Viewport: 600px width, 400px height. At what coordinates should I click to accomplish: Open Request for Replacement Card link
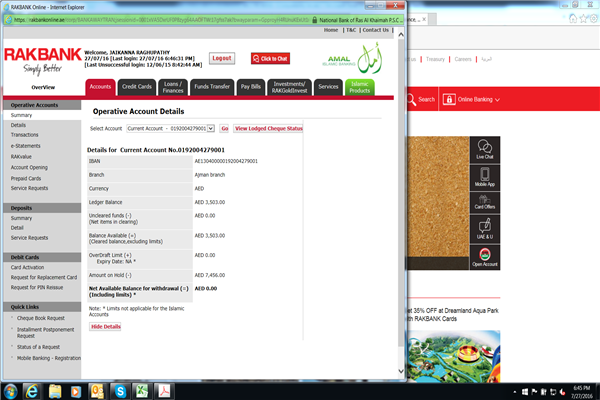tap(44, 277)
